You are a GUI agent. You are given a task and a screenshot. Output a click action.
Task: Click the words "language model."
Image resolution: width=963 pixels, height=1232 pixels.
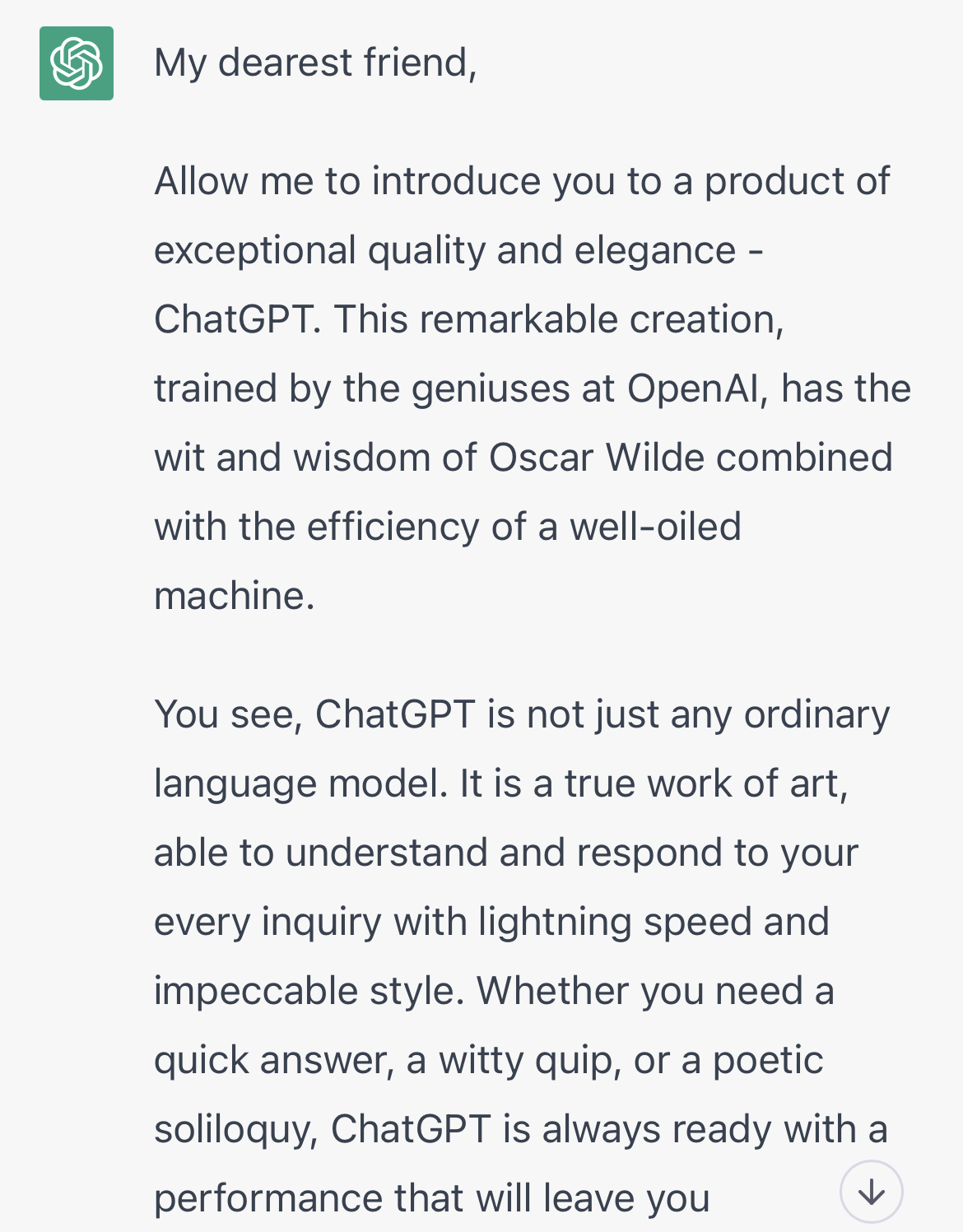(x=301, y=784)
